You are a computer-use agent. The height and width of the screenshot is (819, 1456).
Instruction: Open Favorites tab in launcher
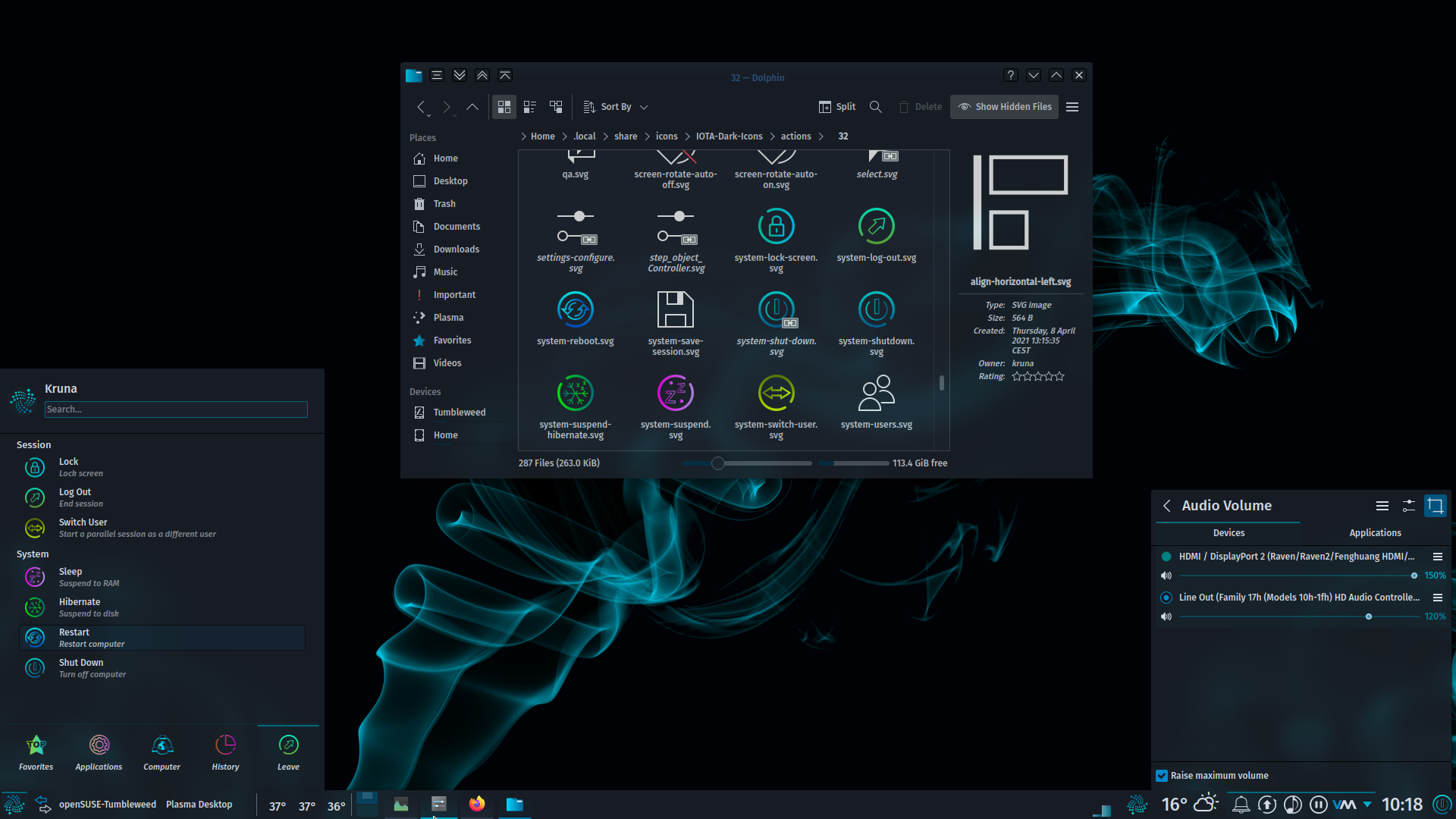[36, 753]
